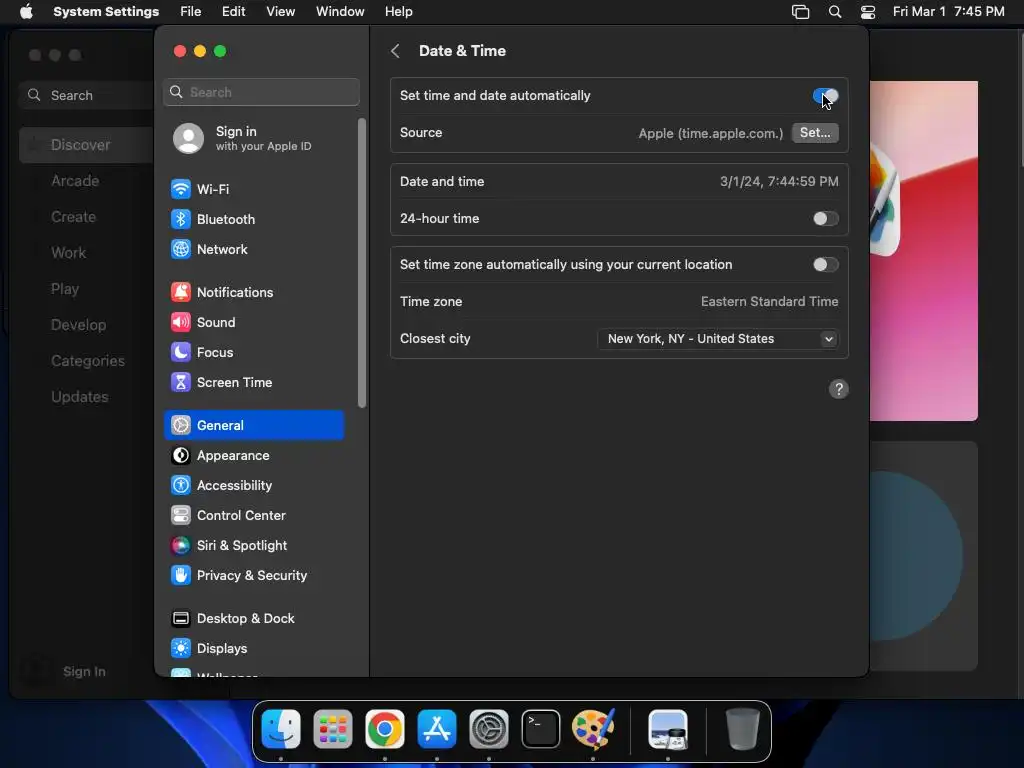
Task: Open Google Chrome from the Dock
Action: pyautogui.click(x=385, y=729)
